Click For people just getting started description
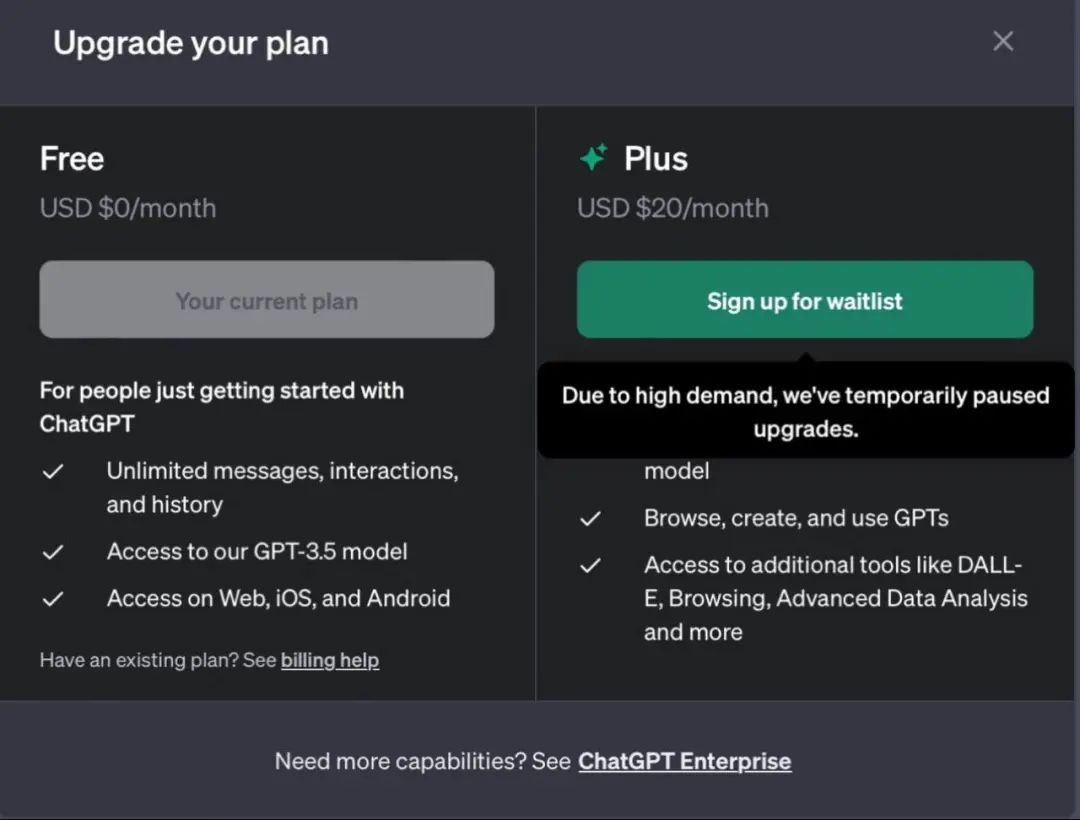This screenshot has height=820, width=1080. 222,407
